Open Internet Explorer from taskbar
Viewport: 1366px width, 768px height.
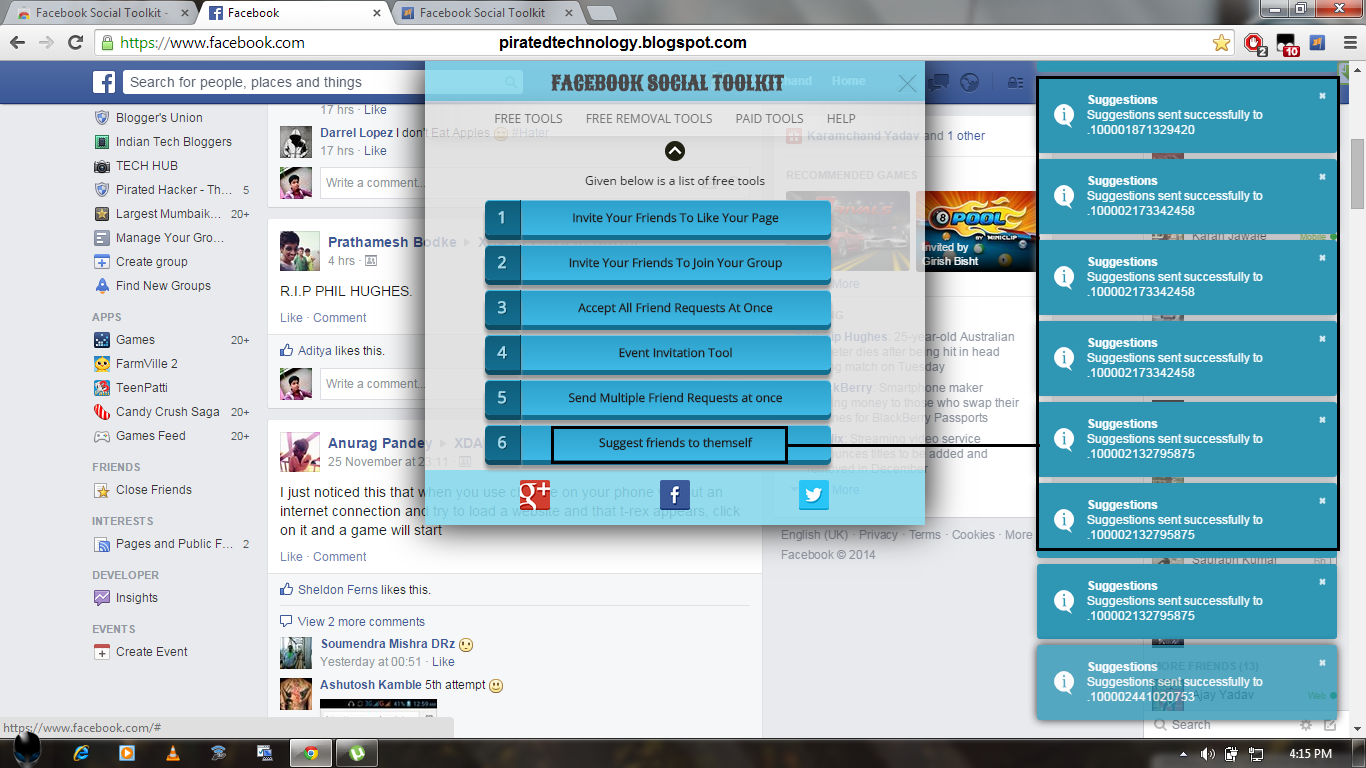pyautogui.click(x=82, y=752)
